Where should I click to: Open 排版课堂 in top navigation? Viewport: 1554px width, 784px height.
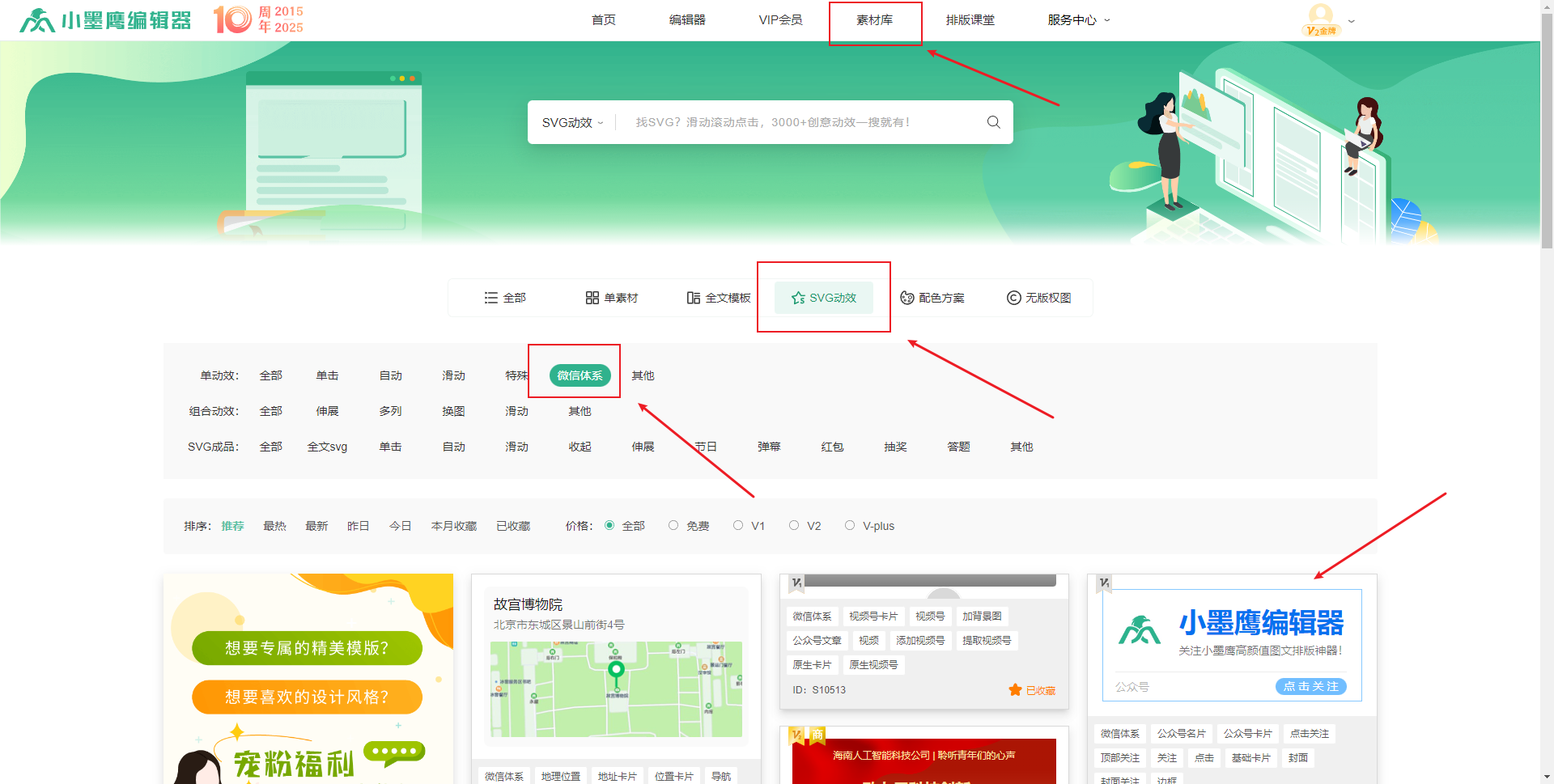click(970, 20)
